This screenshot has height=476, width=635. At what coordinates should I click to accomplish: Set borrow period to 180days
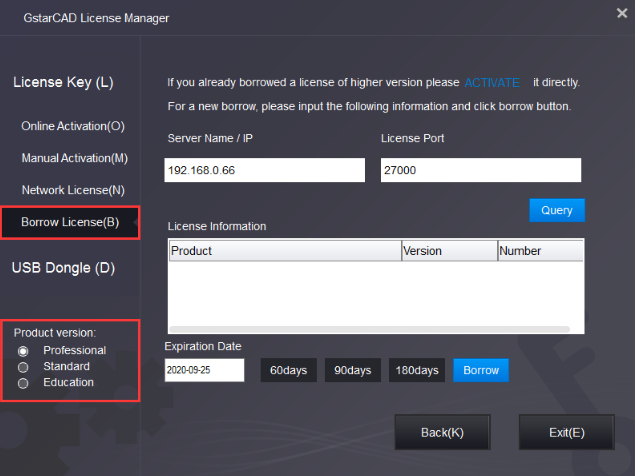pyautogui.click(x=417, y=370)
